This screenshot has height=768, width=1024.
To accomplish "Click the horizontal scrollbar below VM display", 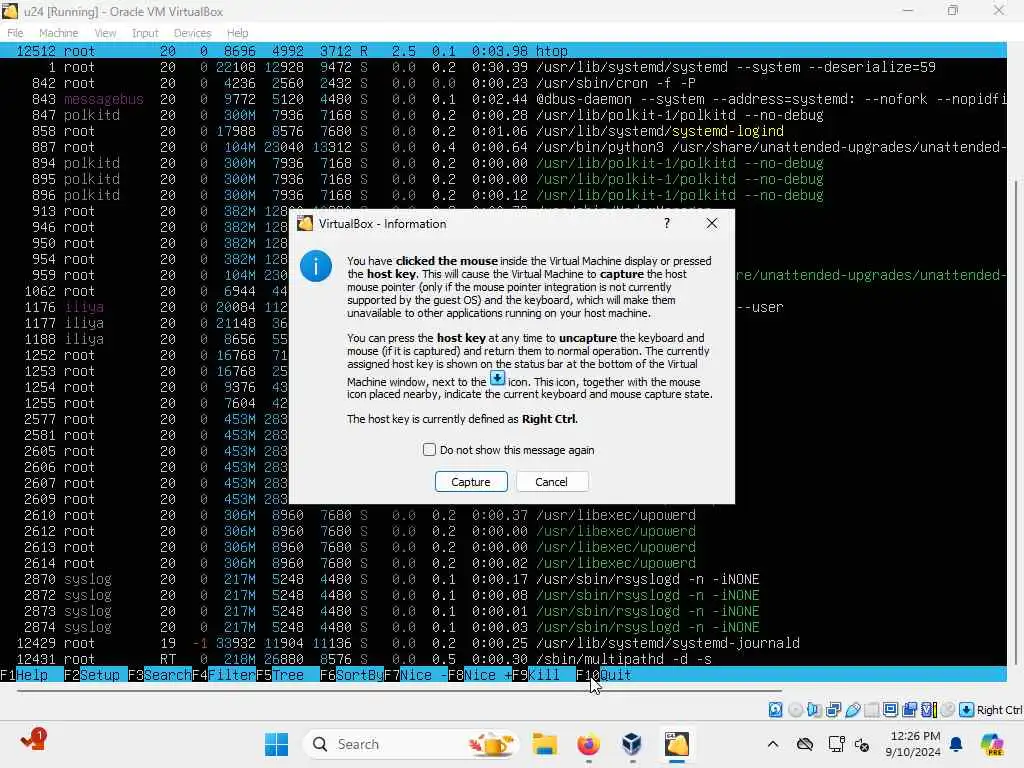I will 398,690.
